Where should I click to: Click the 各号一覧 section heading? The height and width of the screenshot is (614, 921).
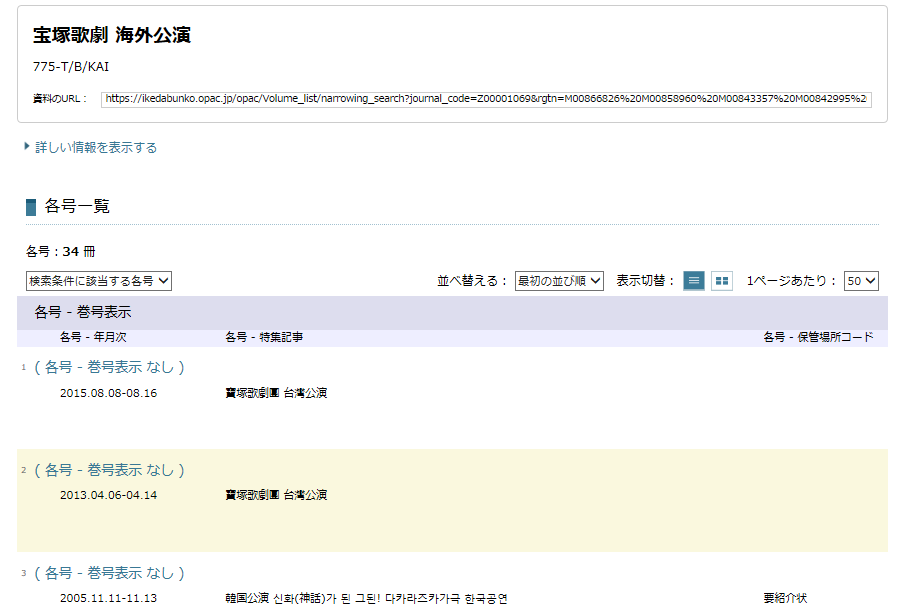(77, 206)
